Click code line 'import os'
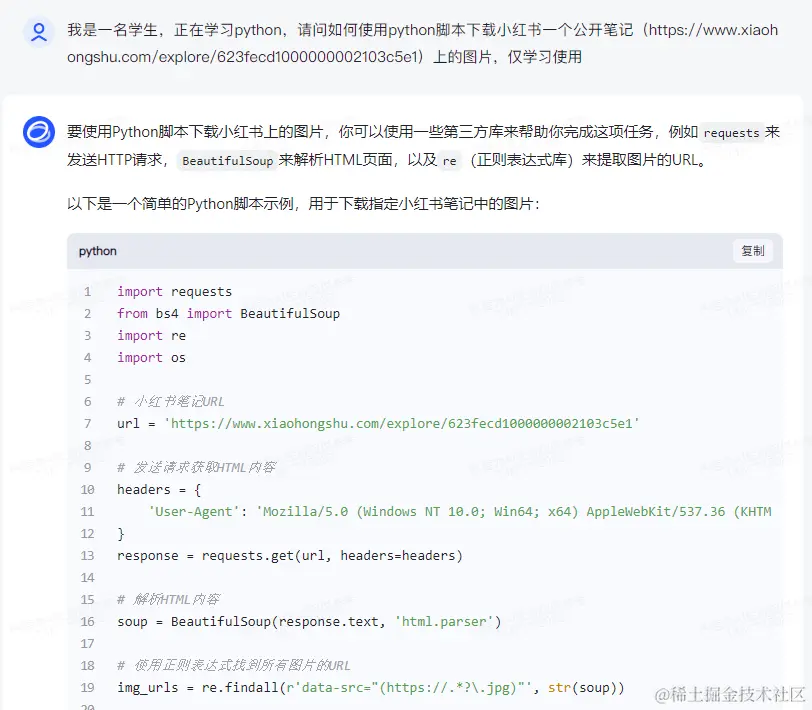Viewport: 812px width, 710px height. click(x=151, y=358)
